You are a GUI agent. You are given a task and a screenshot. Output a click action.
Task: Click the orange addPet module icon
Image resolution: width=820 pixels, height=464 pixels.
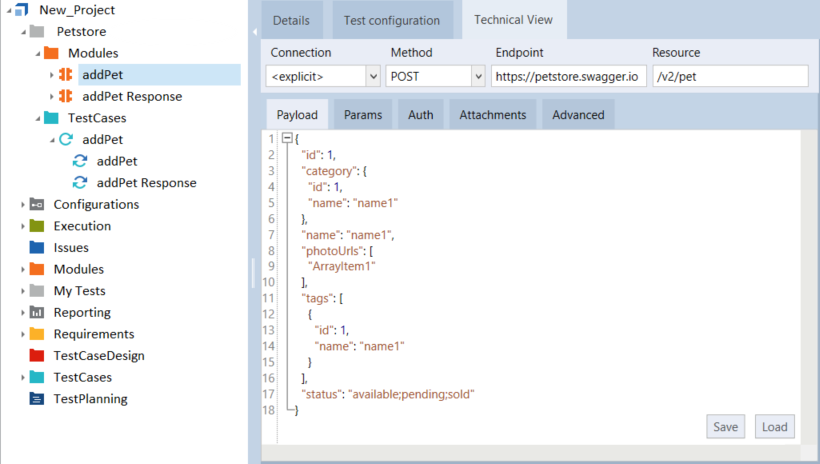click(x=66, y=75)
